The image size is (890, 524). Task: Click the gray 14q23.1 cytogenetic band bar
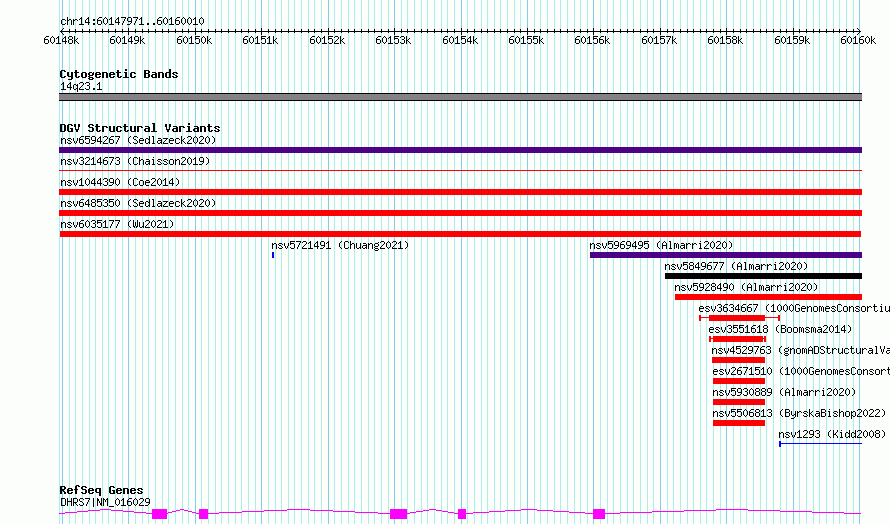click(460, 97)
